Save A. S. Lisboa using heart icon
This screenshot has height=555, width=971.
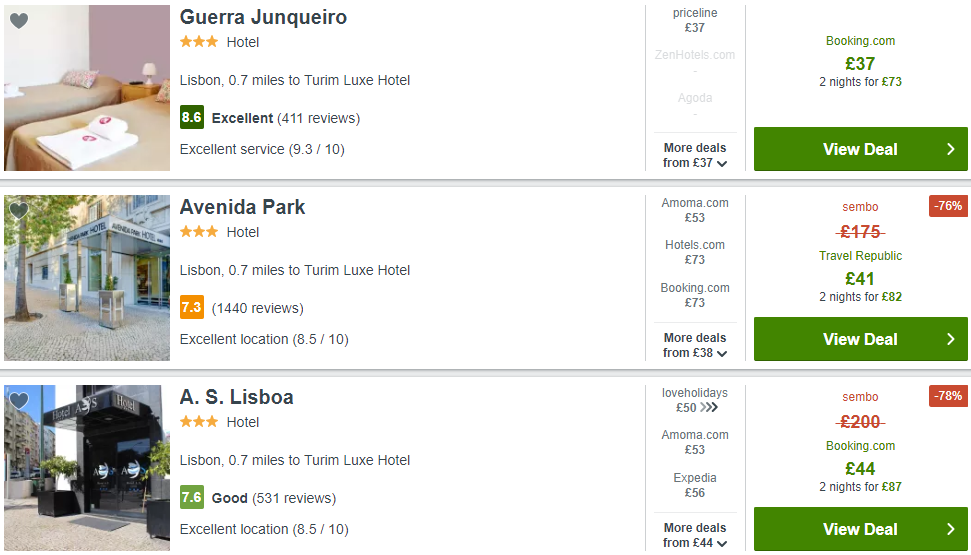click(x=19, y=401)
